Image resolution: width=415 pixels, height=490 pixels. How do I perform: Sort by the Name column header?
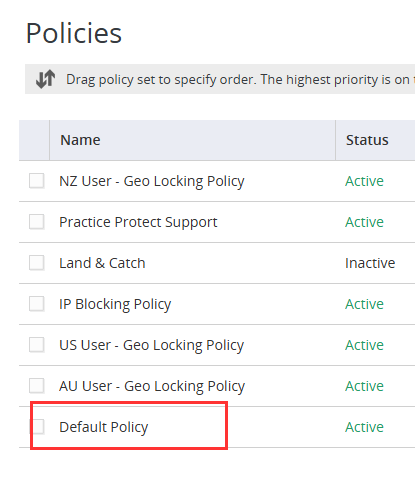tap(80, 140)
